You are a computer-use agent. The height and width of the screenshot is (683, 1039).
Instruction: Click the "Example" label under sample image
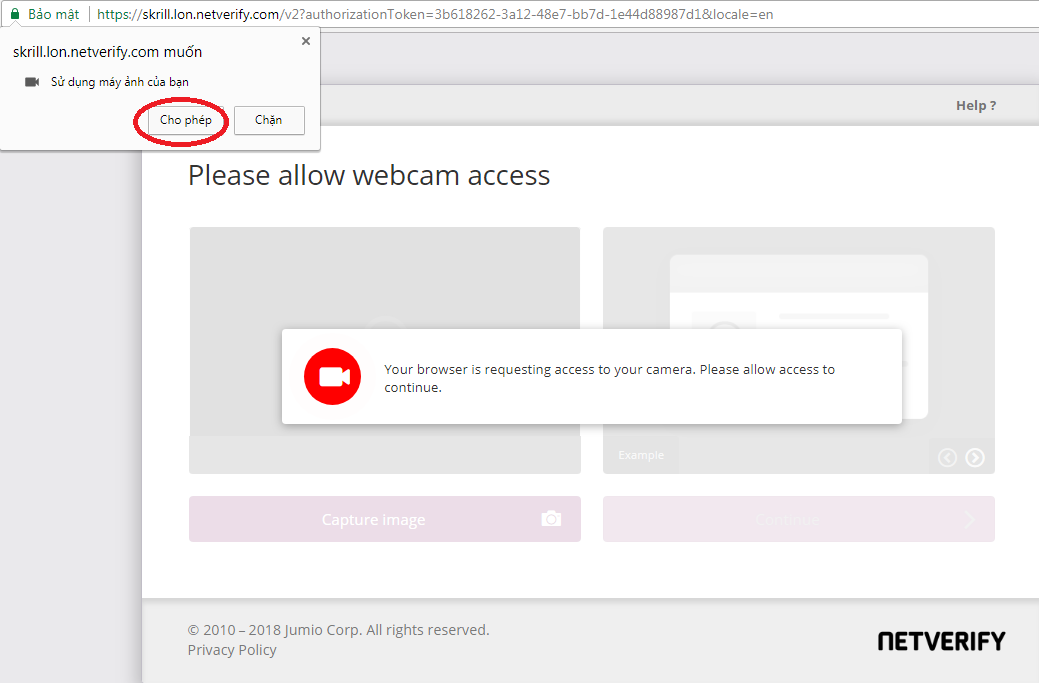point(641,455)
